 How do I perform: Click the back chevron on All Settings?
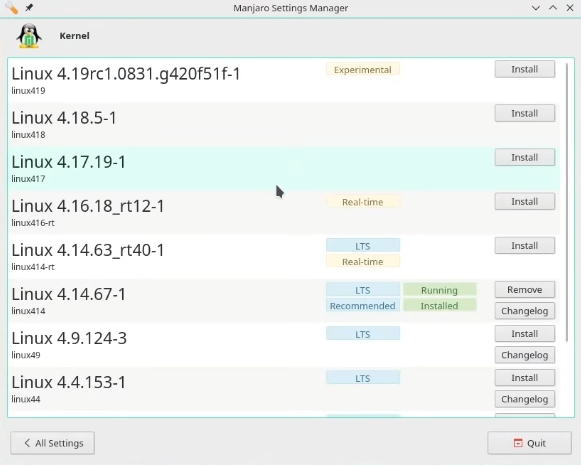pyautogui.click(x=27, y=443)
